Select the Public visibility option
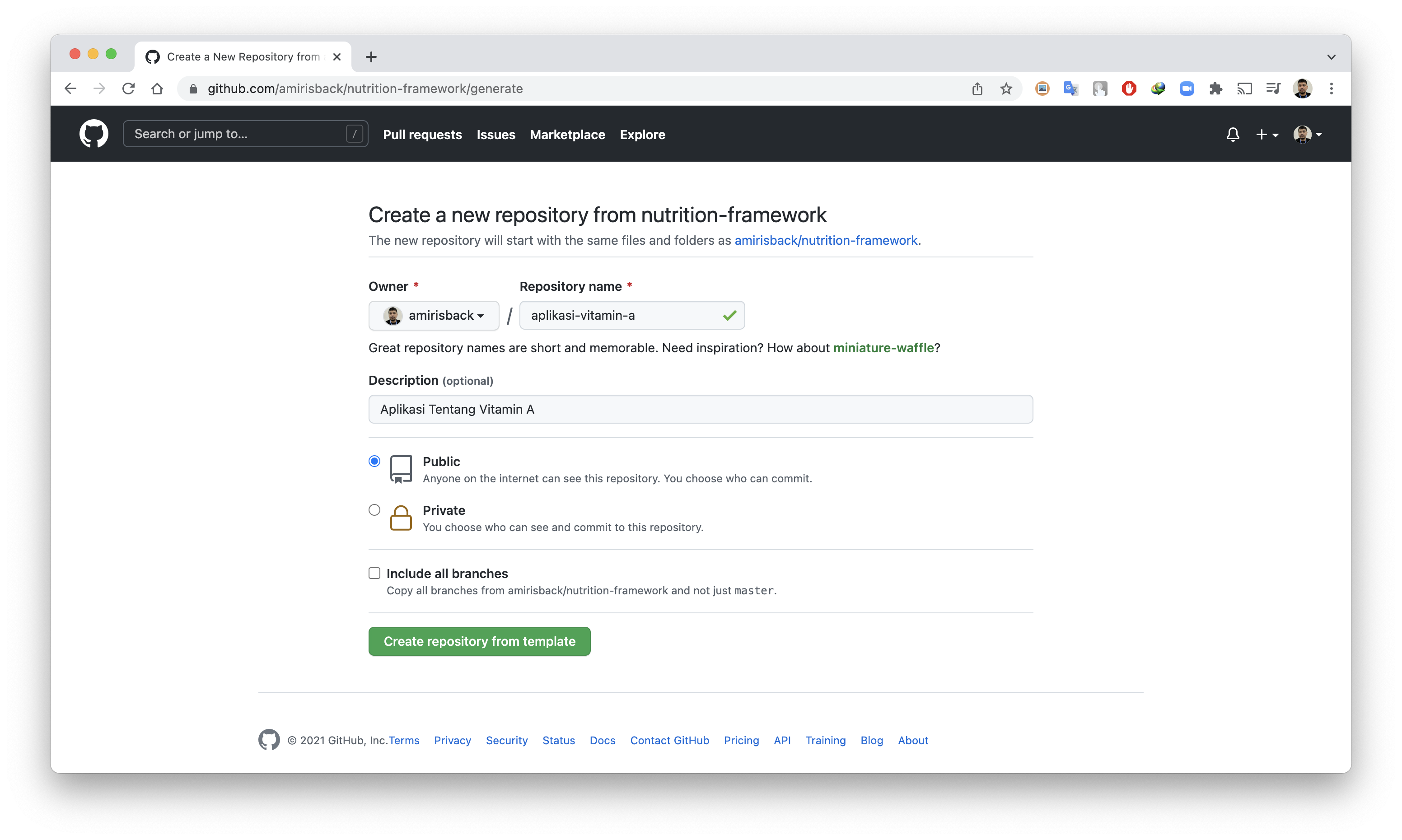This screenshot has height=840, width=1402. pyautogui.click(x=374, y=461)
